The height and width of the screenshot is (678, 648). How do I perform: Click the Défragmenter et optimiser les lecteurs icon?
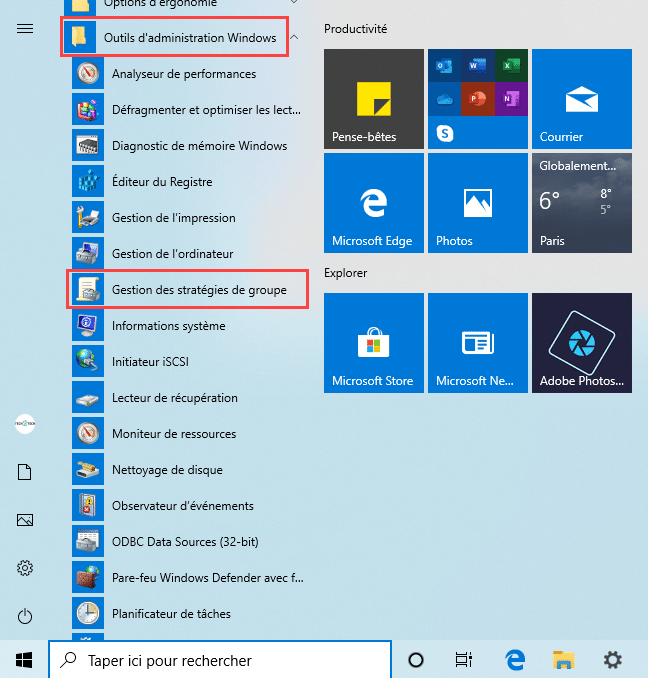pos(88,110)
